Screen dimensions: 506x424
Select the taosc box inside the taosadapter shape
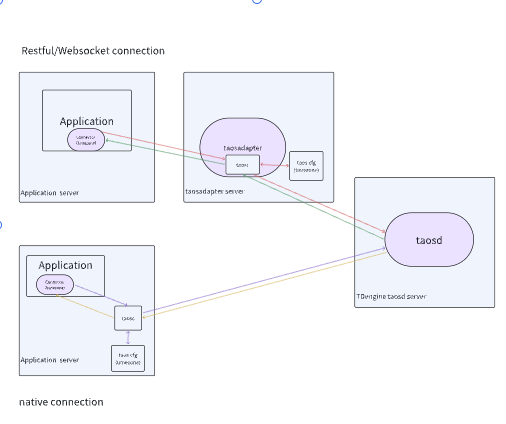coord(243,165)
